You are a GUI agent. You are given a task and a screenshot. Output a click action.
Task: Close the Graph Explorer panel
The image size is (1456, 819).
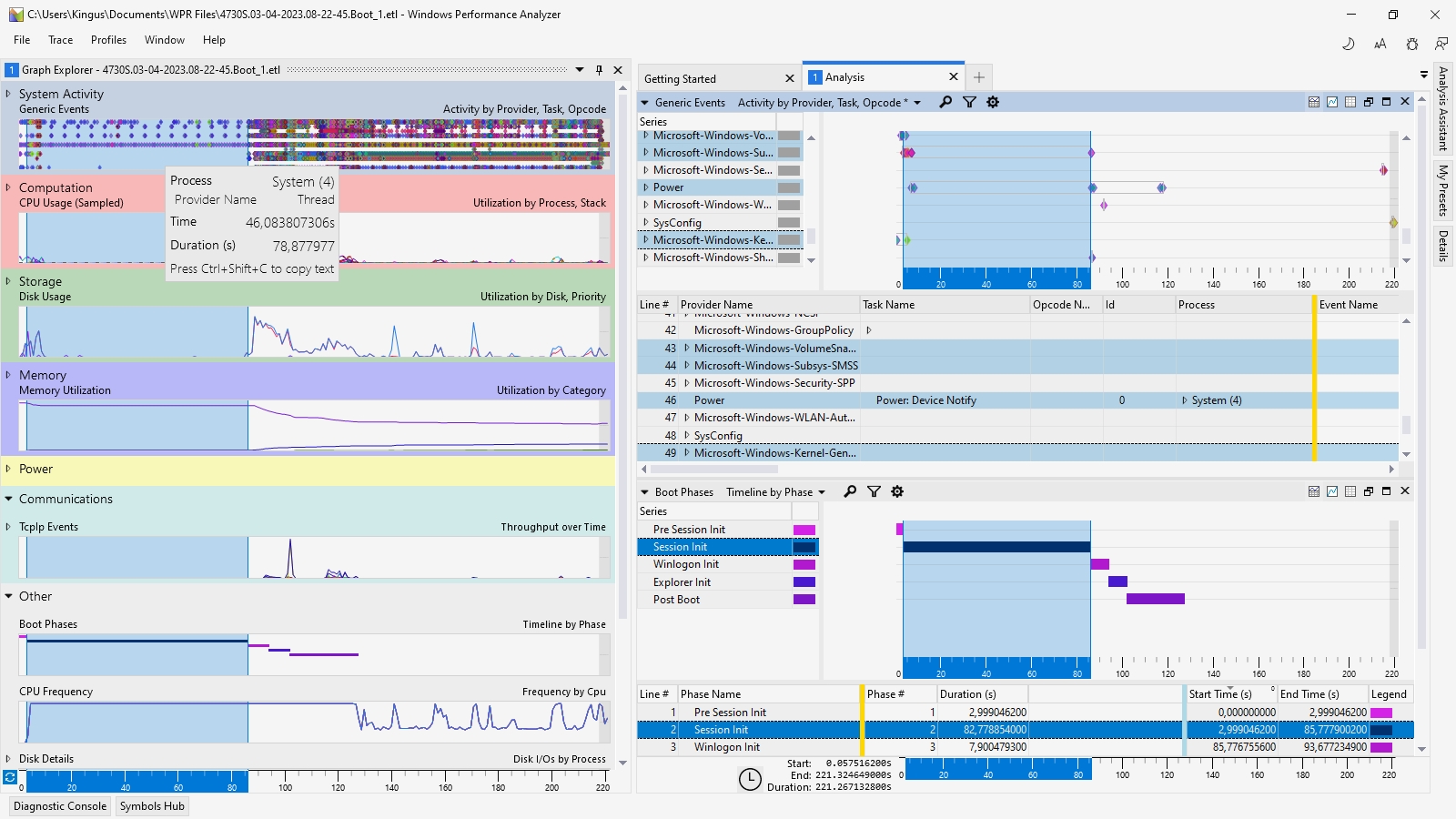pos(618,70)
